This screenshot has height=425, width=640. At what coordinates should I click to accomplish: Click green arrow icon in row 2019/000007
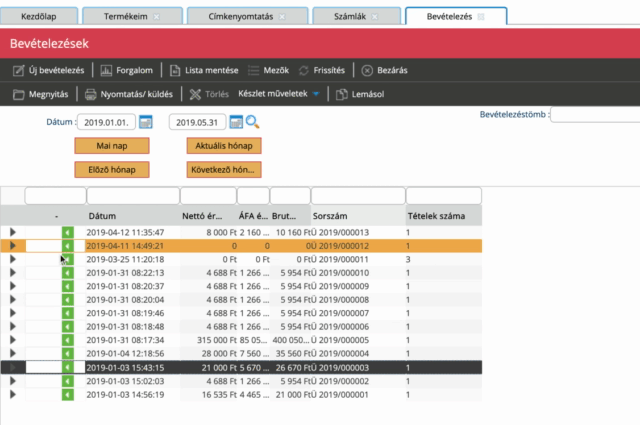(x=68, y=313)
